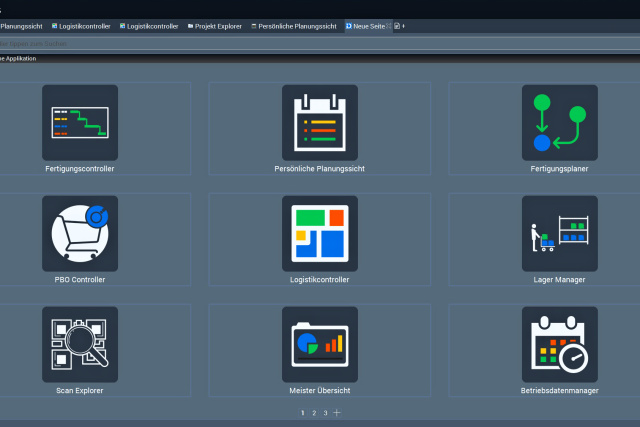640x427 pixels.
Task: Switch to the Projekt Explorer tab
Action: [x=218, y=26]
